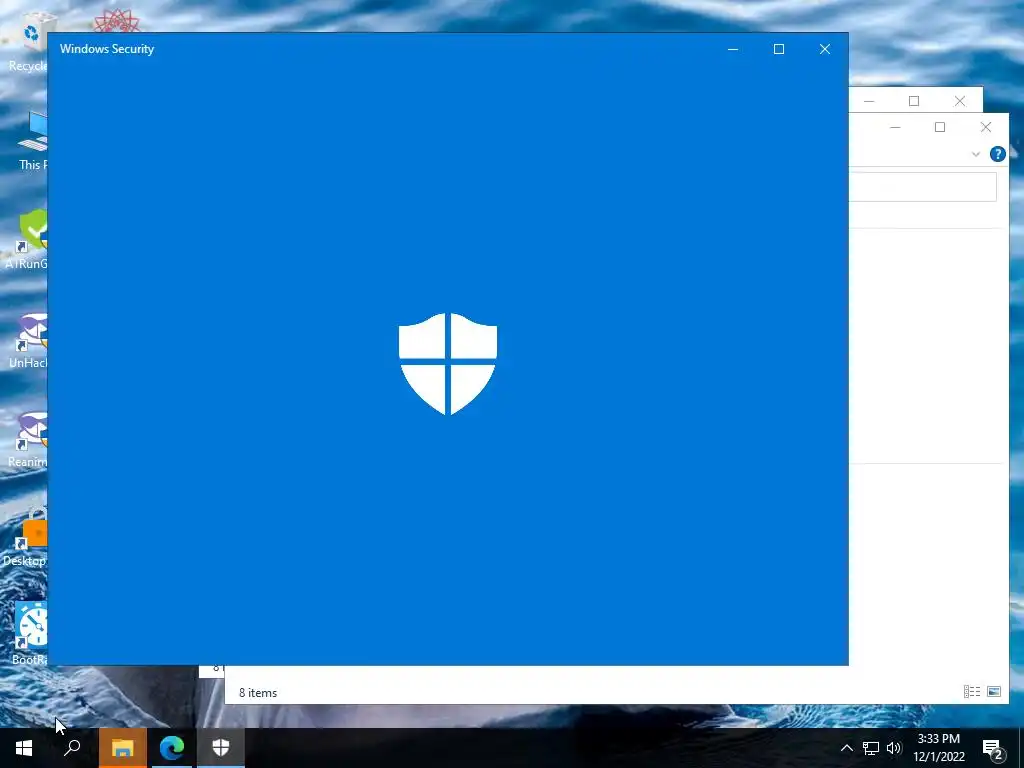Select the BootRa stopwatch desktop shortcut

[x=30, y=633]
